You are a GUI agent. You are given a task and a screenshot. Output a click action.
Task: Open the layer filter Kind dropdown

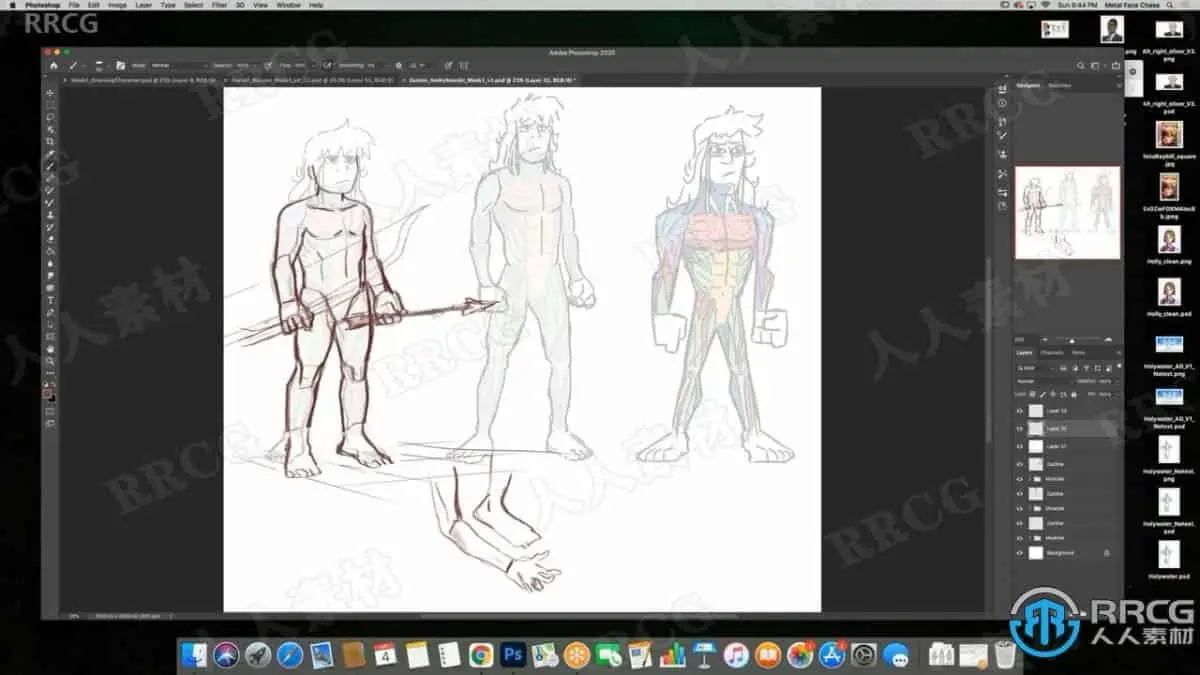(1037, 368)
